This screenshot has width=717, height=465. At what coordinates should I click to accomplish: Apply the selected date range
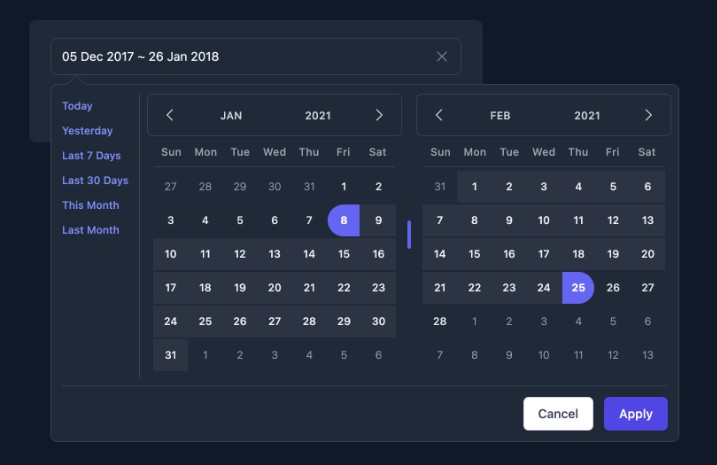[636, 414]
